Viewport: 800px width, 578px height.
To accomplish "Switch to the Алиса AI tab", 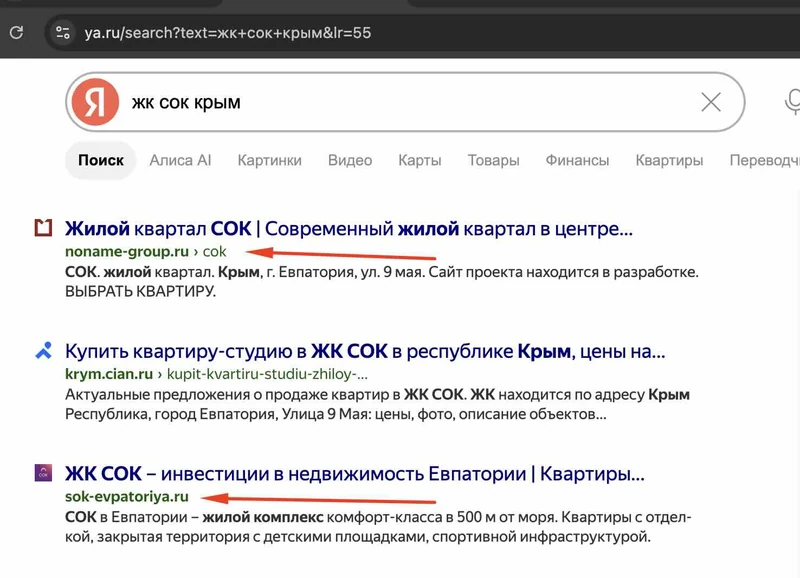I will 180,160.
